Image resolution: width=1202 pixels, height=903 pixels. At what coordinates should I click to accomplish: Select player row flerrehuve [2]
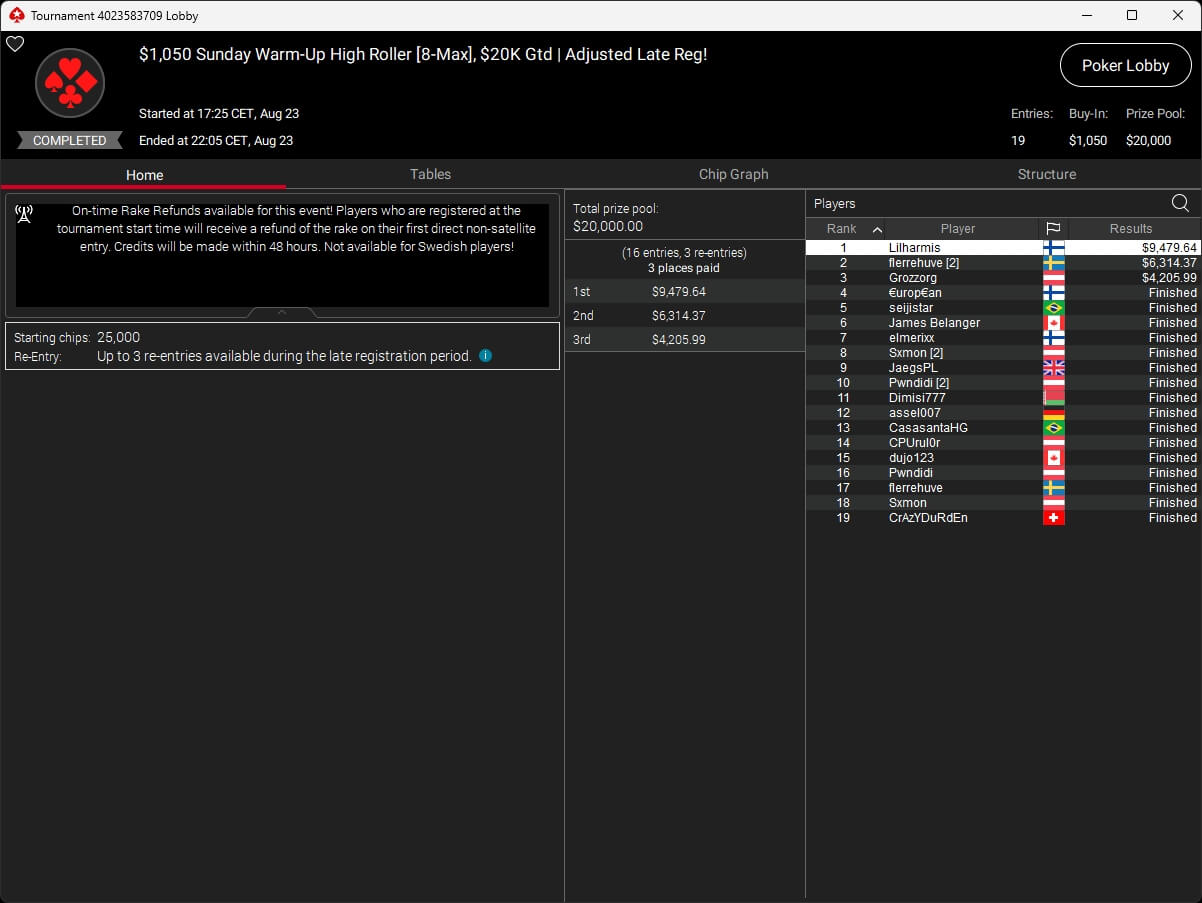click(x=1002, y=263)
